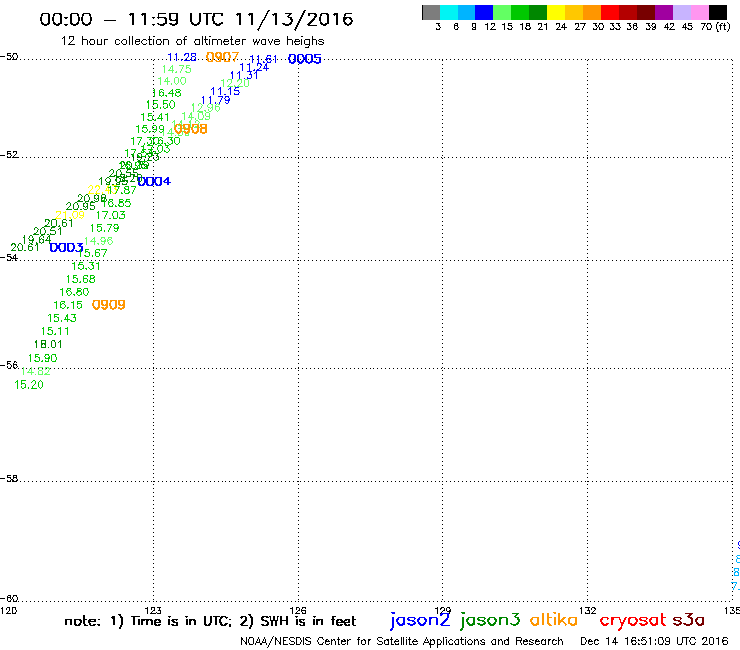Click the wave height value 17.87
The width and height of the screenshot is (740, 650).
122,190
